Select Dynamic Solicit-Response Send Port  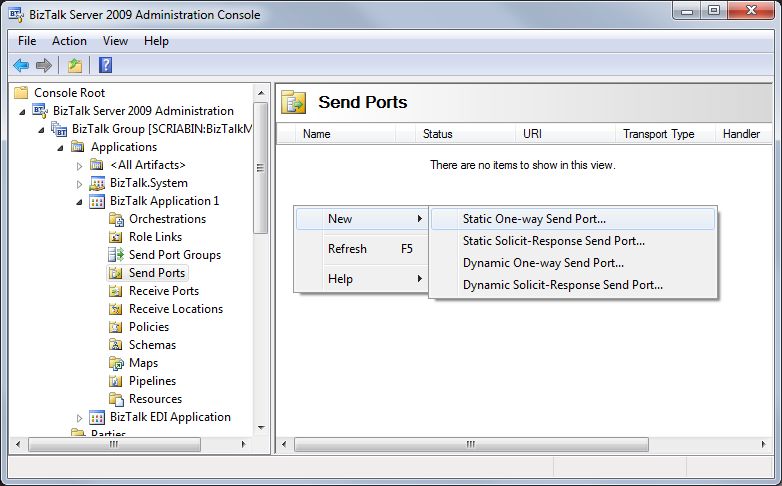click(573, 285)
